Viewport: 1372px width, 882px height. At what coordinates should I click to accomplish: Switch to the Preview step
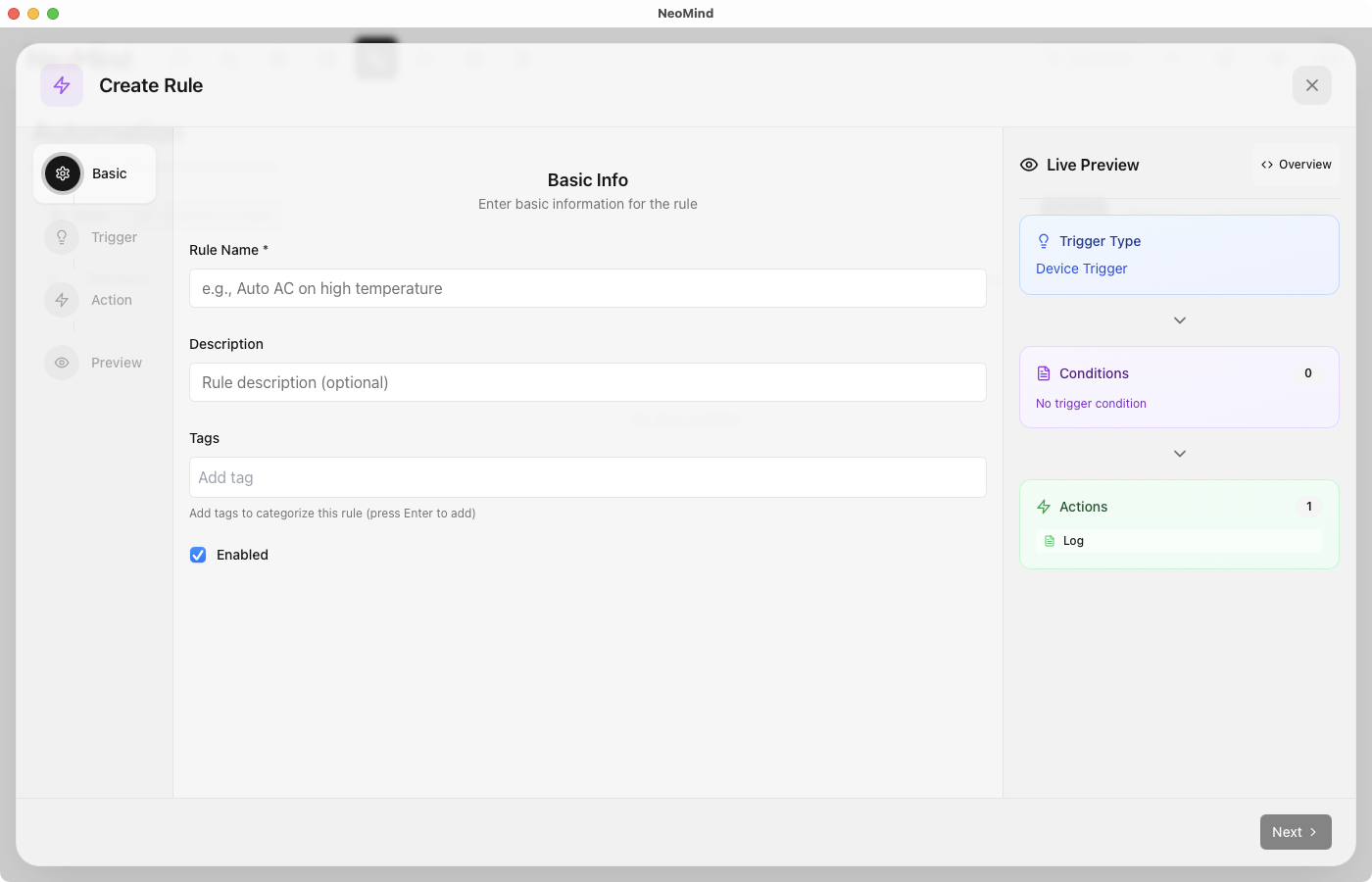click(95, 362)
